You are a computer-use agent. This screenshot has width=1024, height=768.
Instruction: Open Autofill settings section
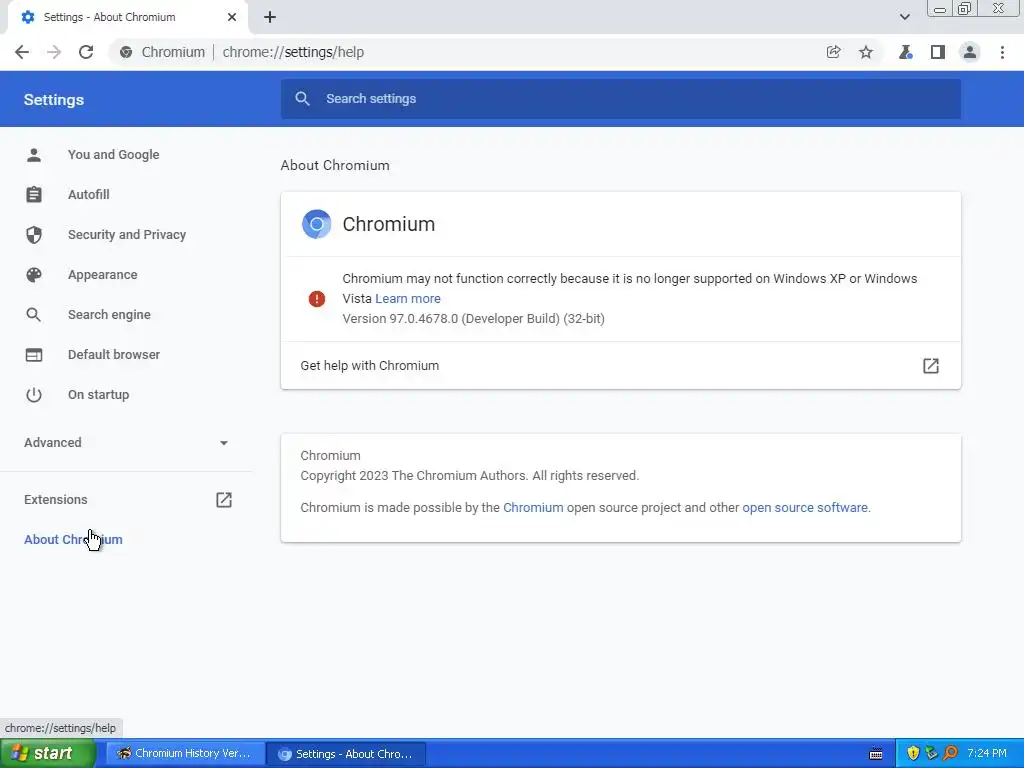click(x=89, y=195)
